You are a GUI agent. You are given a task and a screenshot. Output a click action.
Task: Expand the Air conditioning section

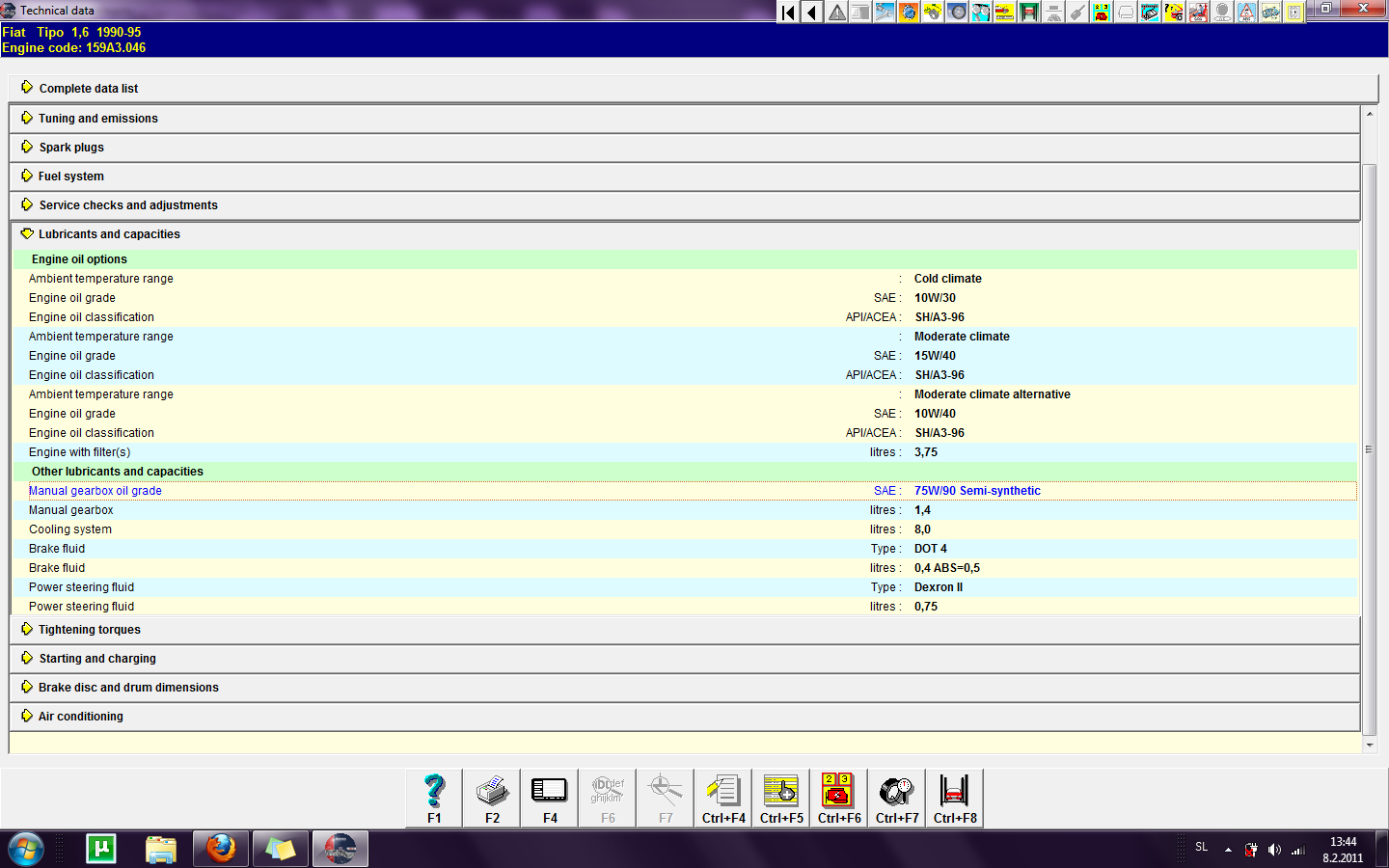(x=685, y=717)
